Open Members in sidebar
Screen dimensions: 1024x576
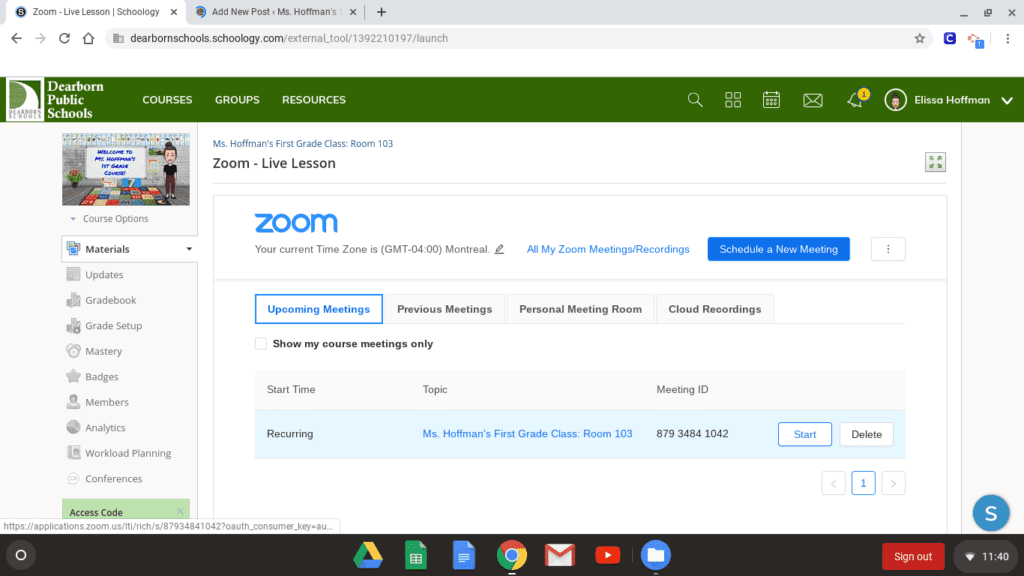[106, 402]
